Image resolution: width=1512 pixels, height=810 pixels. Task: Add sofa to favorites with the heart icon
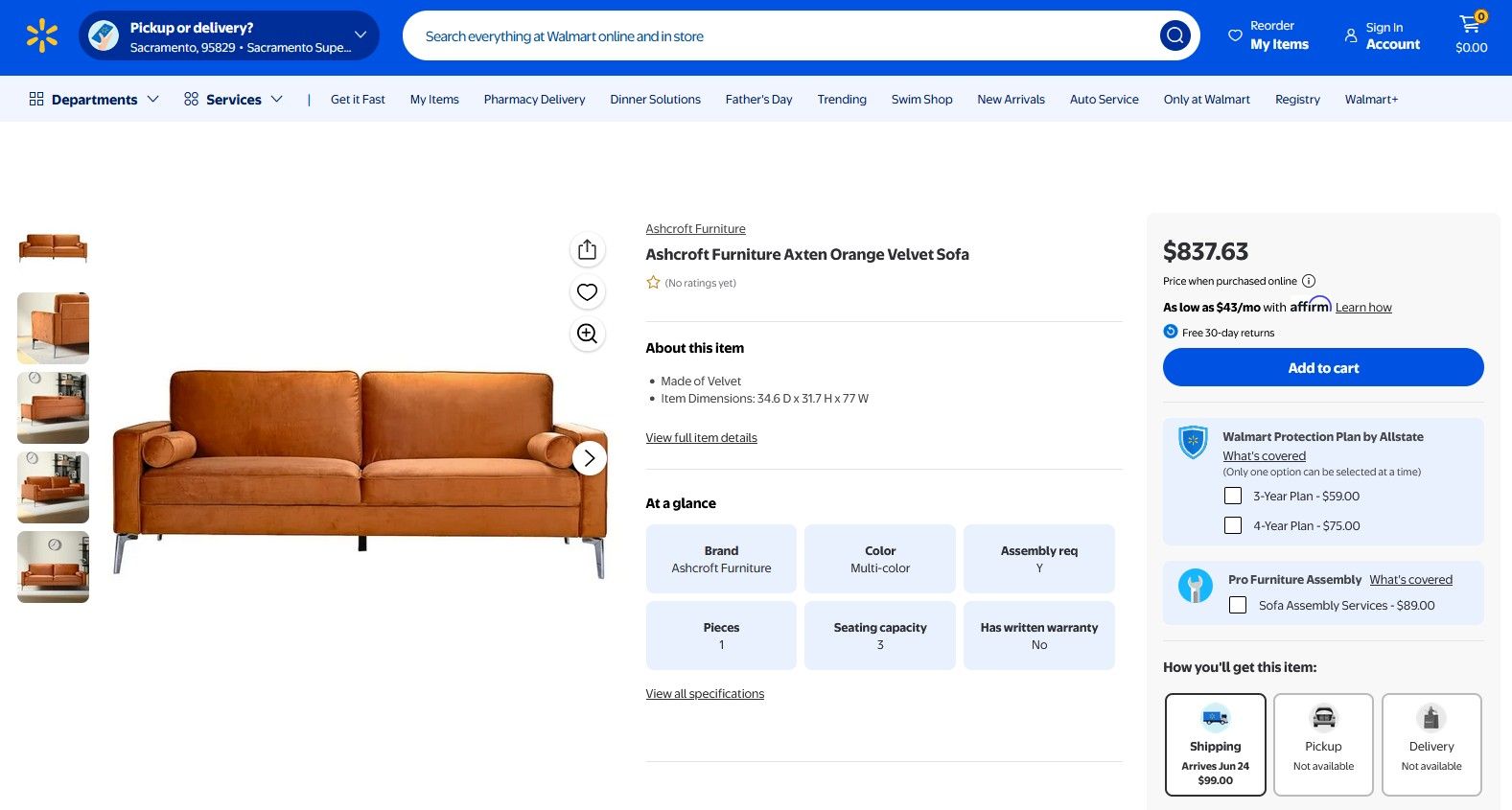[587, 292]
